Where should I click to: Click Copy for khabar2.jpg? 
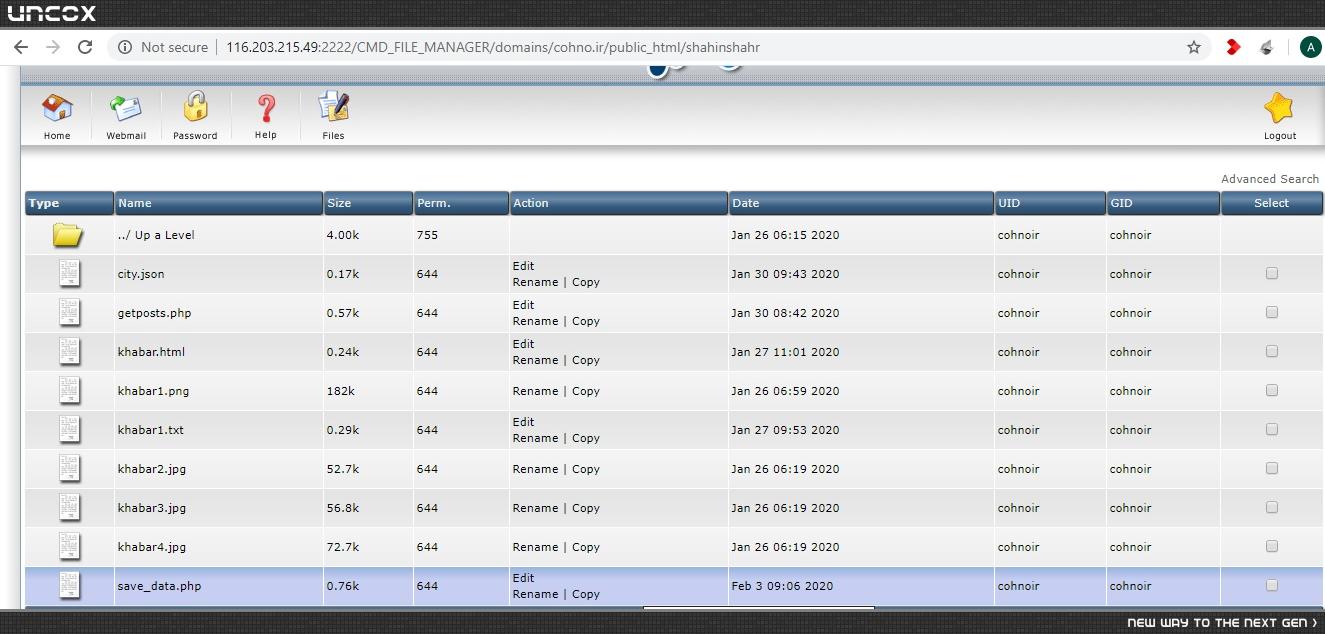pyautogui.click(x=586, y=469)
